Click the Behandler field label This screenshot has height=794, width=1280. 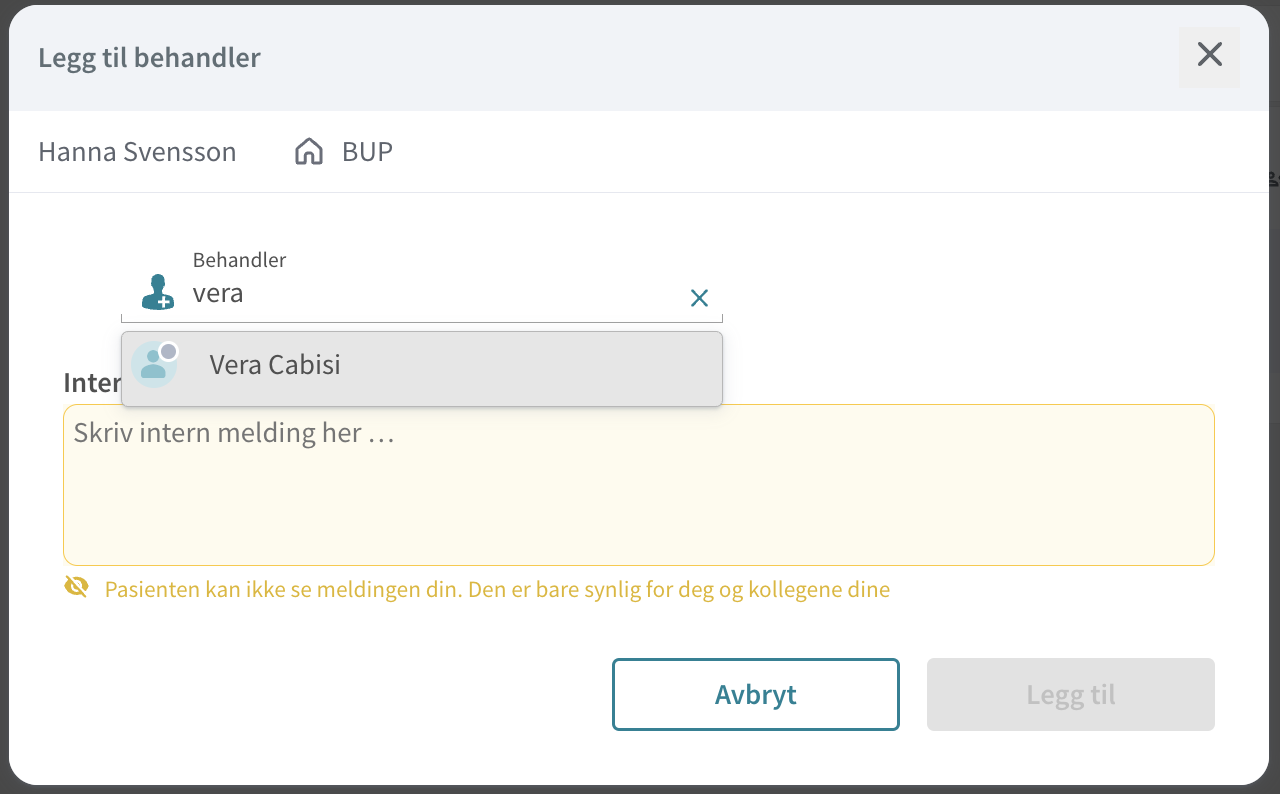(x=239, y=260)
